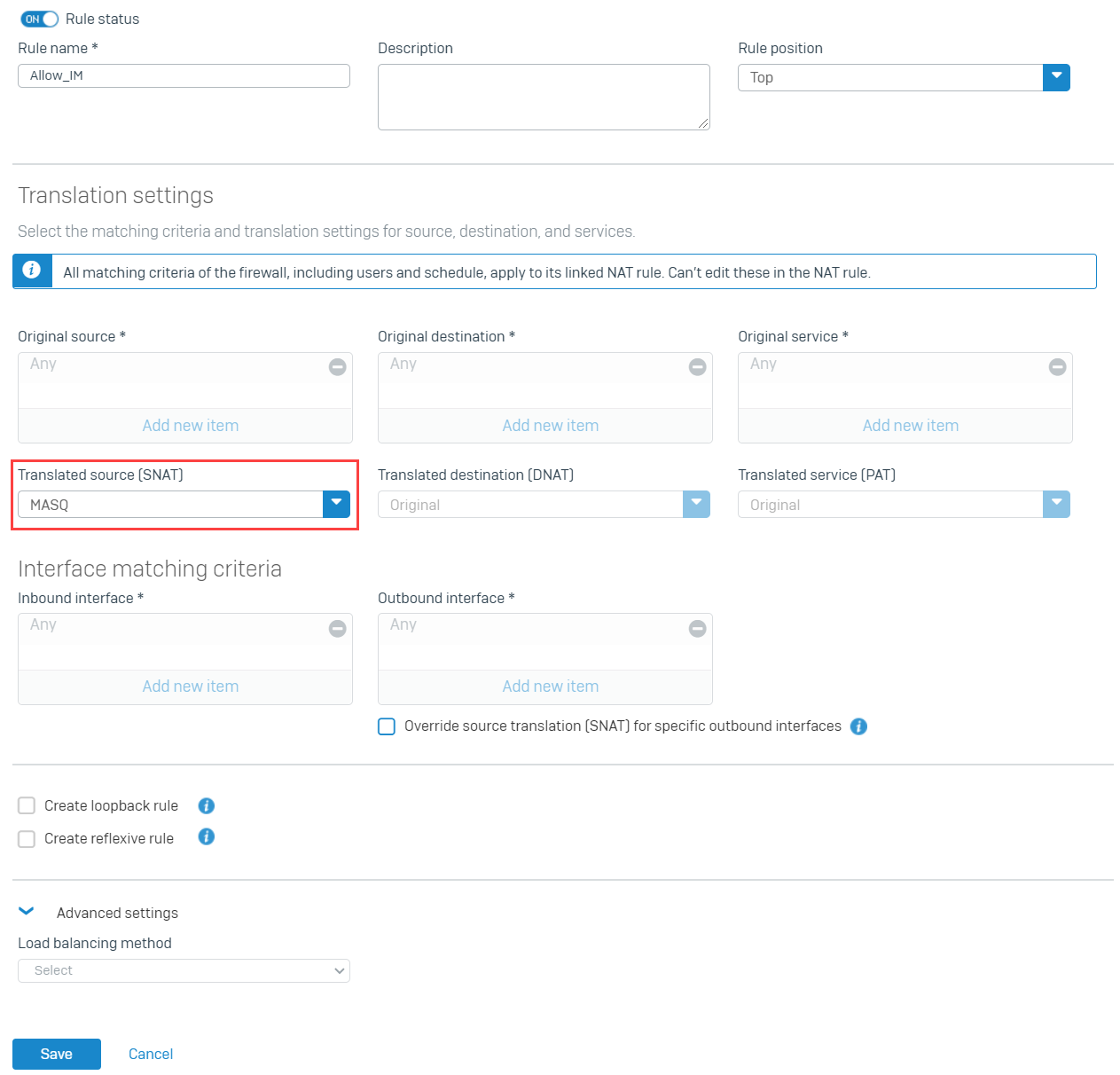Remove the Any entry from Outbound interface
Screen dimensions: 1120x1075
tap(697, 628)
